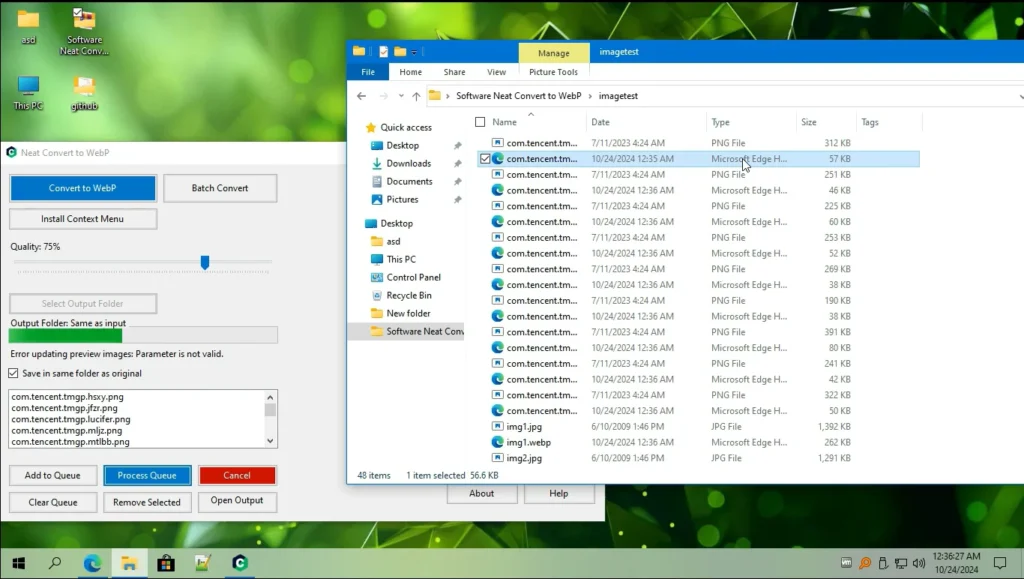Toggle the select-all checkbox beside Name column

click(x=480, y=122)
